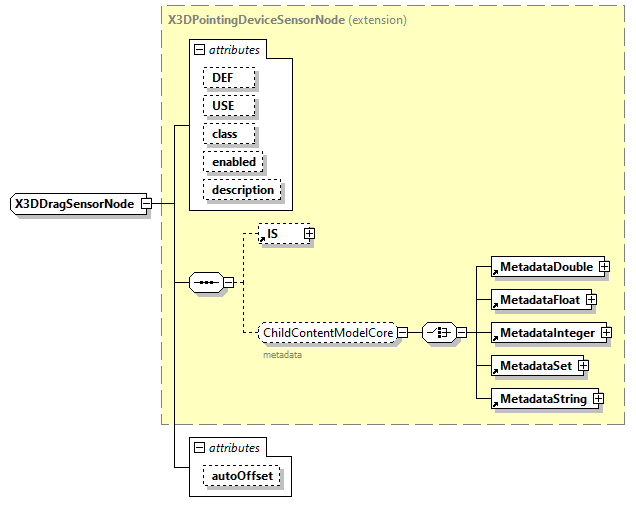Viewport: 636px width, 516px height.
Task: Click the MetadataInteger element label
Action: (546, 332)
